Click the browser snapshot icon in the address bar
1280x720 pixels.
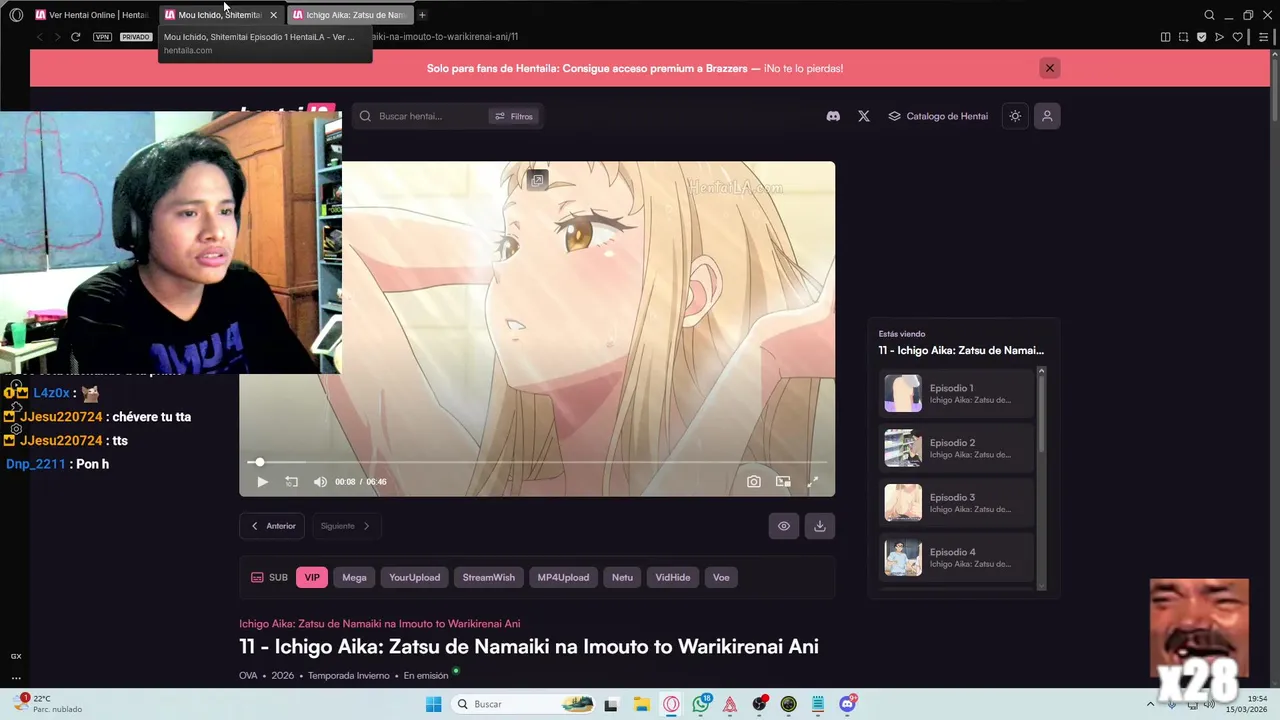point(1183,37)
